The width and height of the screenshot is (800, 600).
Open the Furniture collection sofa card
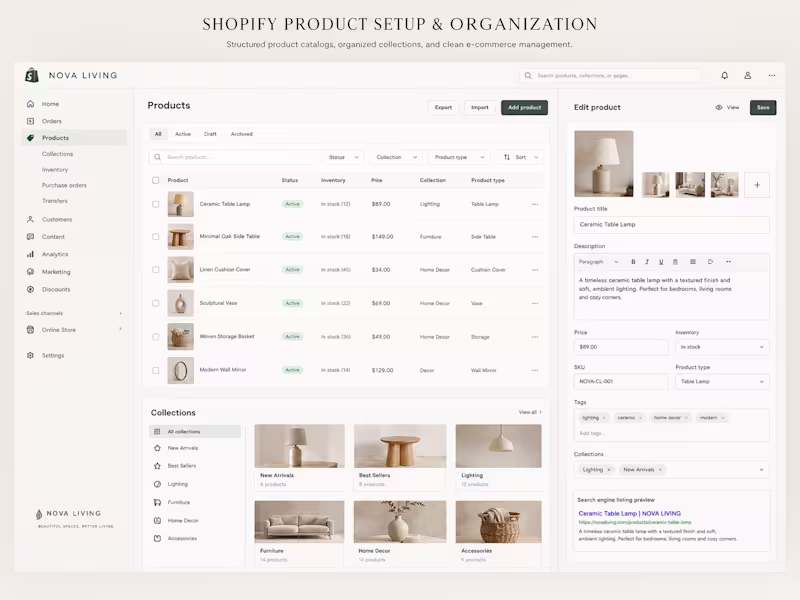pyautogui.click(x=299, y=532)
